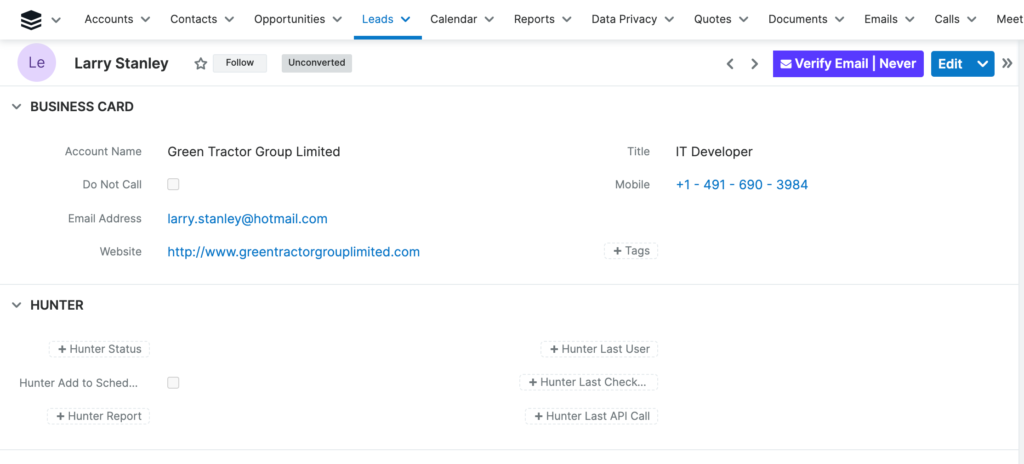Open the greentractorgrouplimited.com website link
The height and width of the screenshot is (464, 1024).
click(x=293, y=252)
